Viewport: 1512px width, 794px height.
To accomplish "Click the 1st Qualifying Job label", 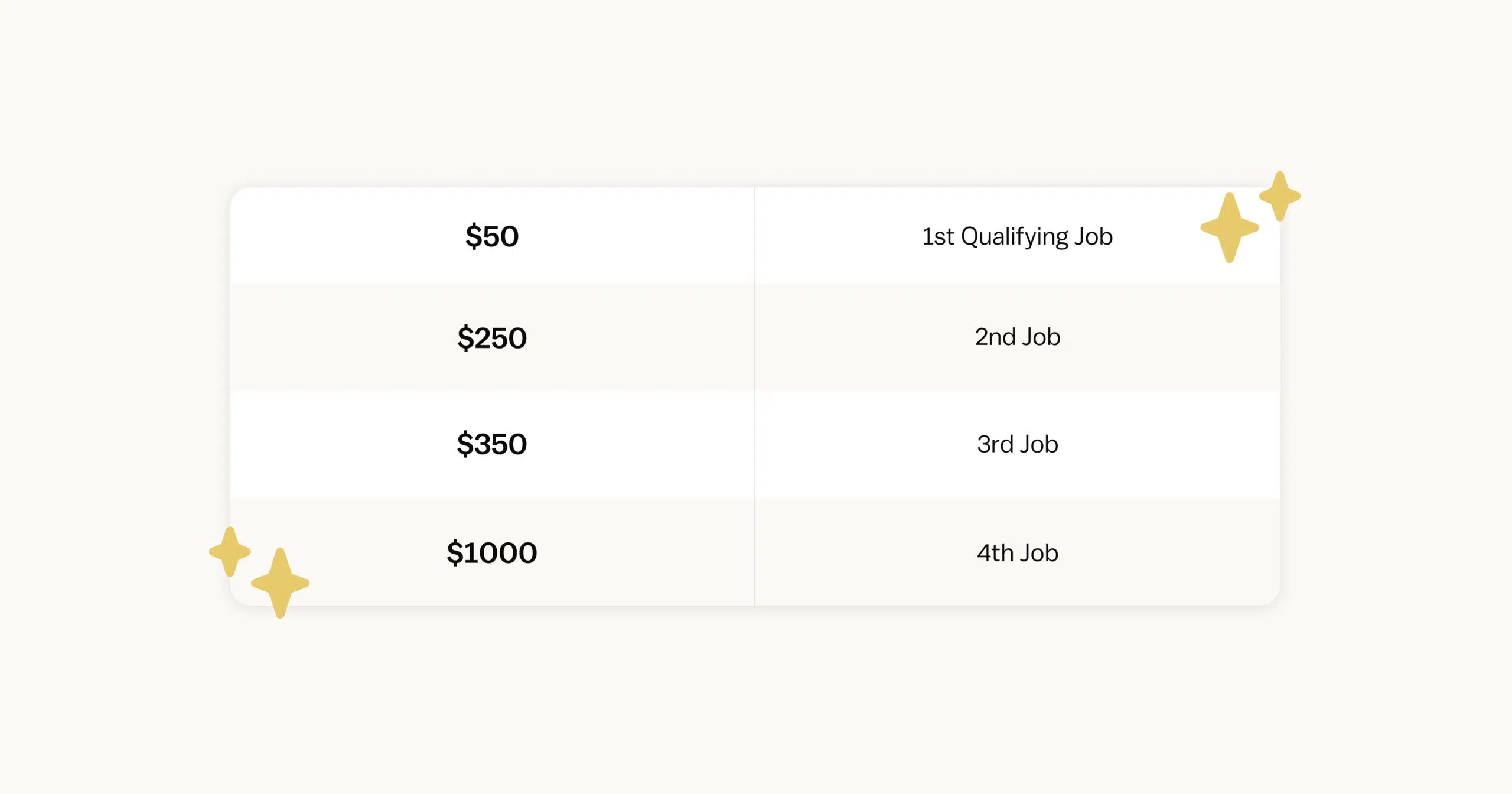I will coord(1017,236).
